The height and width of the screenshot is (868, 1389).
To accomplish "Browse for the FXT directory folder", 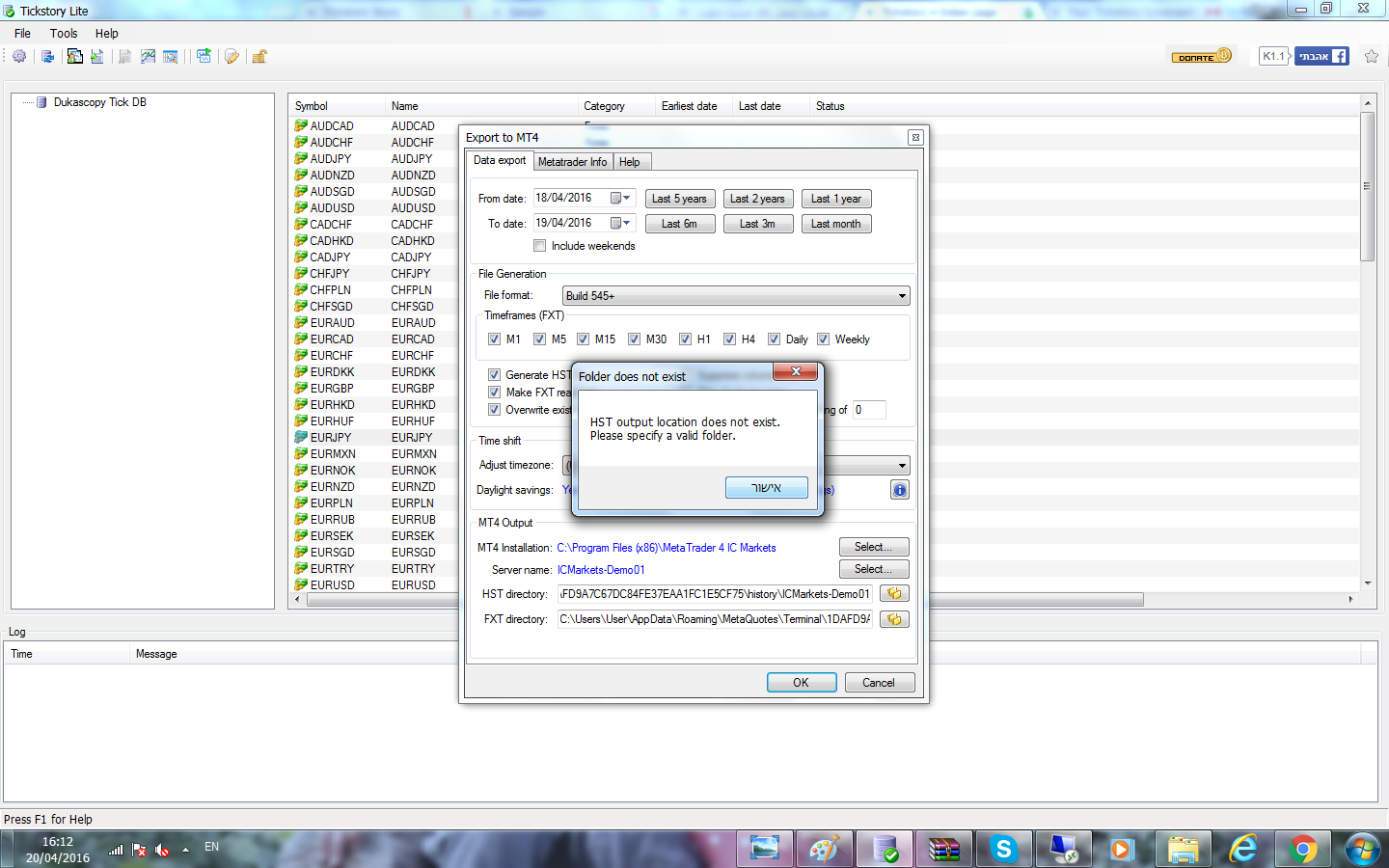I will click(894, 619).
